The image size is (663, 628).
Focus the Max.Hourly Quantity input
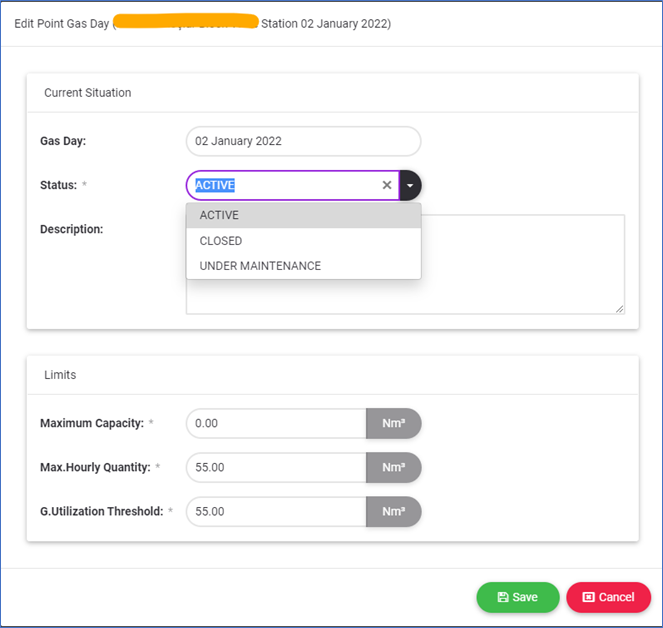coord(276,467)
